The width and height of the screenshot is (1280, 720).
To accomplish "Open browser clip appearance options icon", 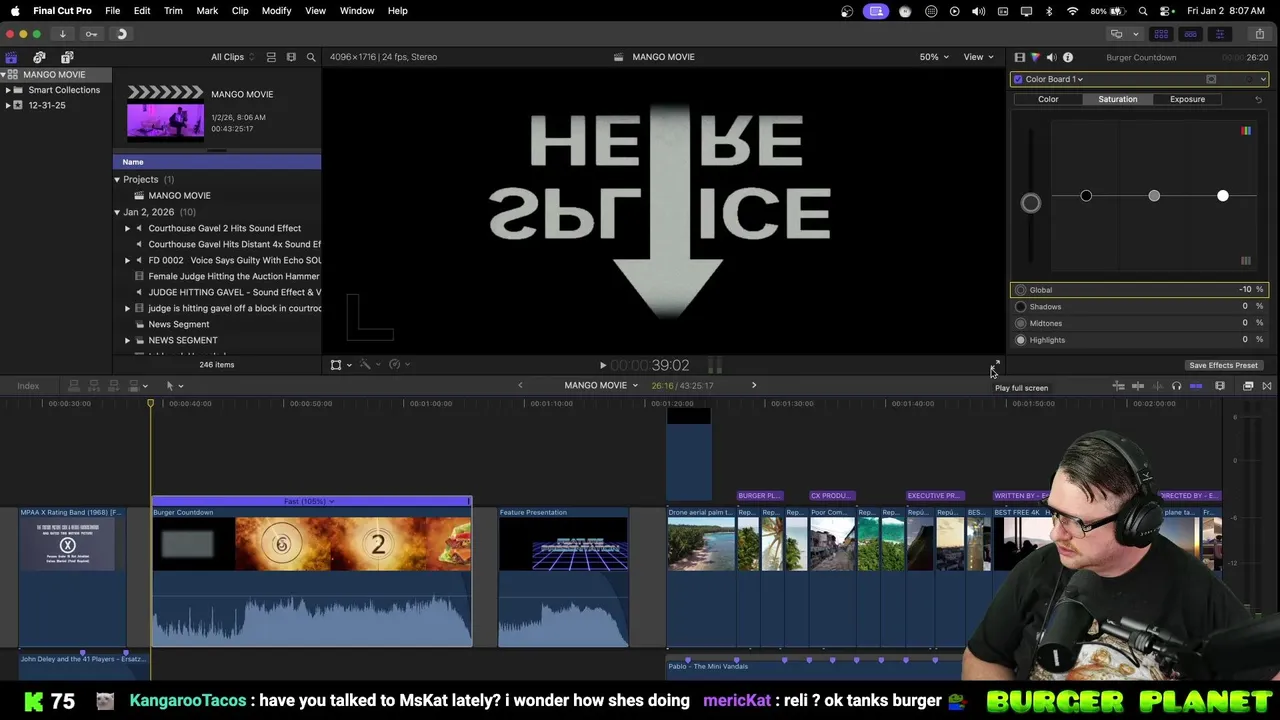I will point(291,57).
